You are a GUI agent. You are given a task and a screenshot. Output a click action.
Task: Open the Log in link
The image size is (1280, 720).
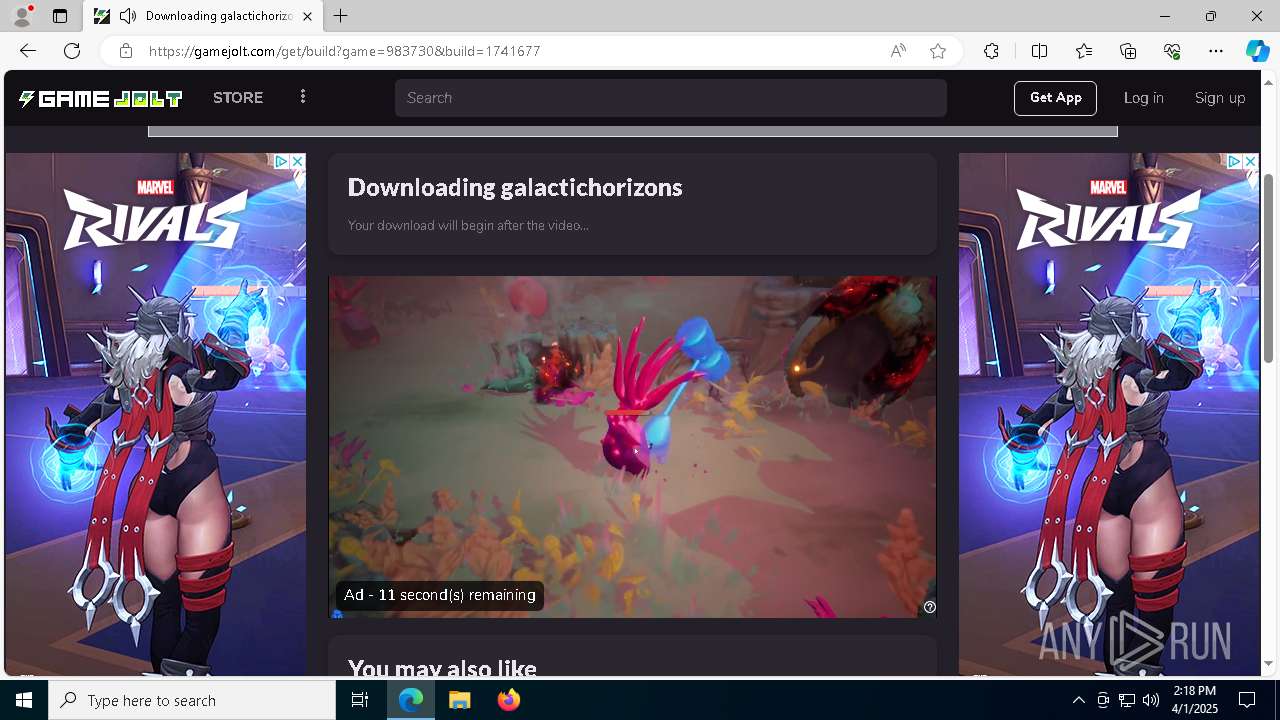pyautogui.click(x=1143, y=98)
